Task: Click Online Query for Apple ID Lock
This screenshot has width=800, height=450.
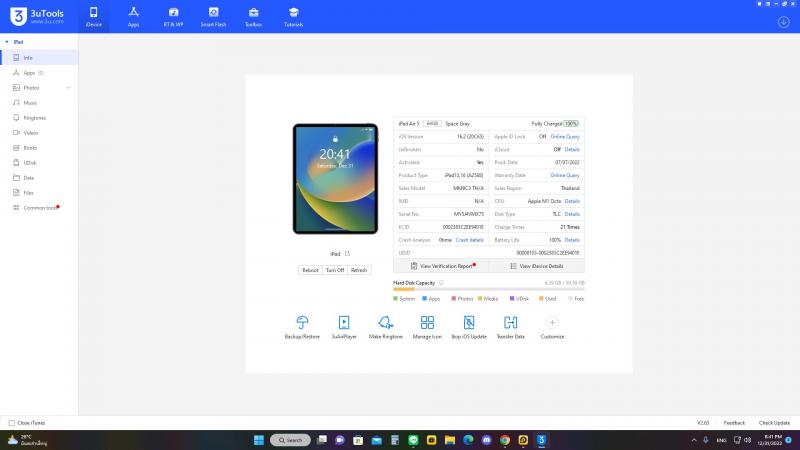Action: tap(565, 137)
